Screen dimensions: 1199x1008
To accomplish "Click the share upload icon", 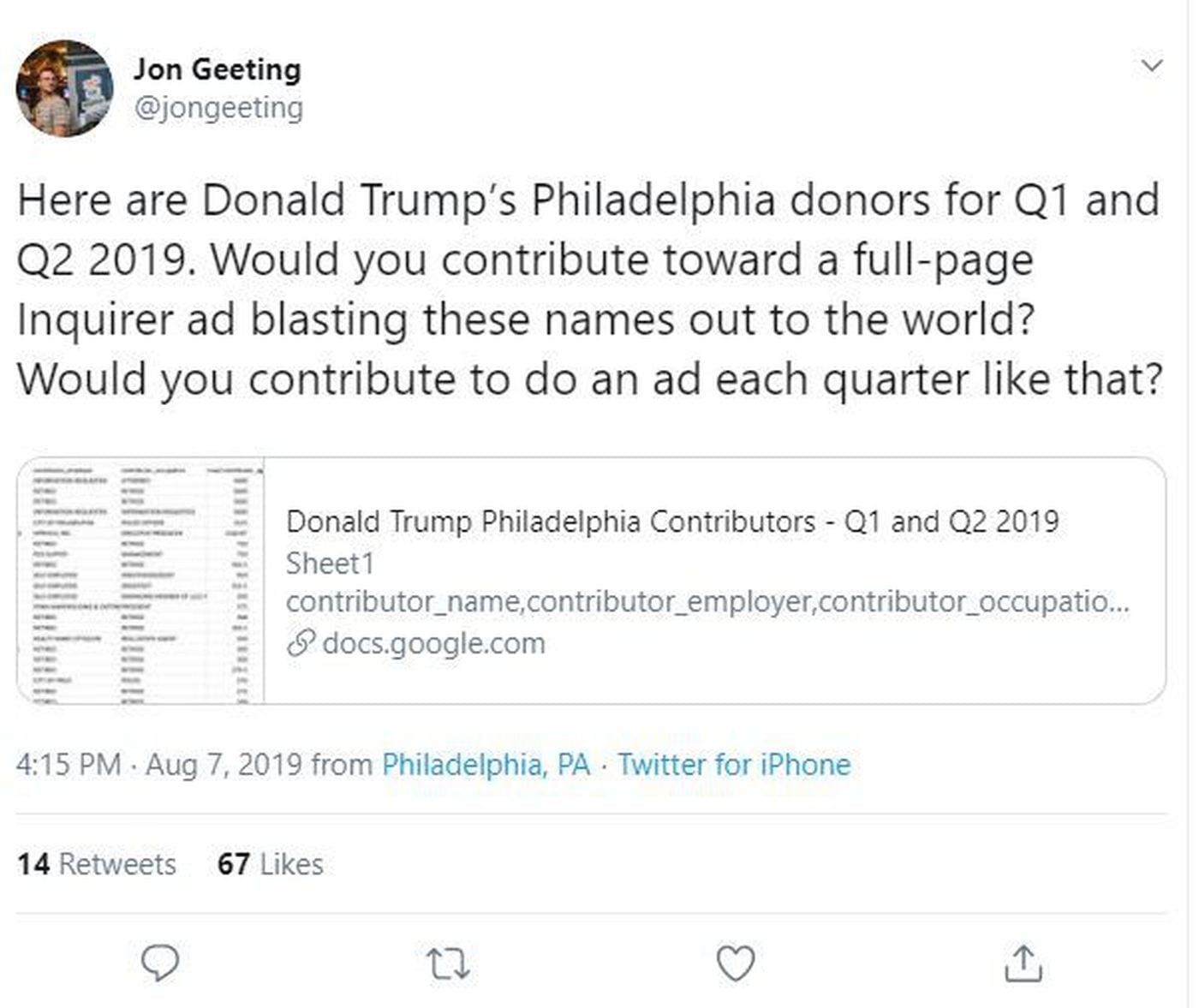I will tap(1023, 963).
